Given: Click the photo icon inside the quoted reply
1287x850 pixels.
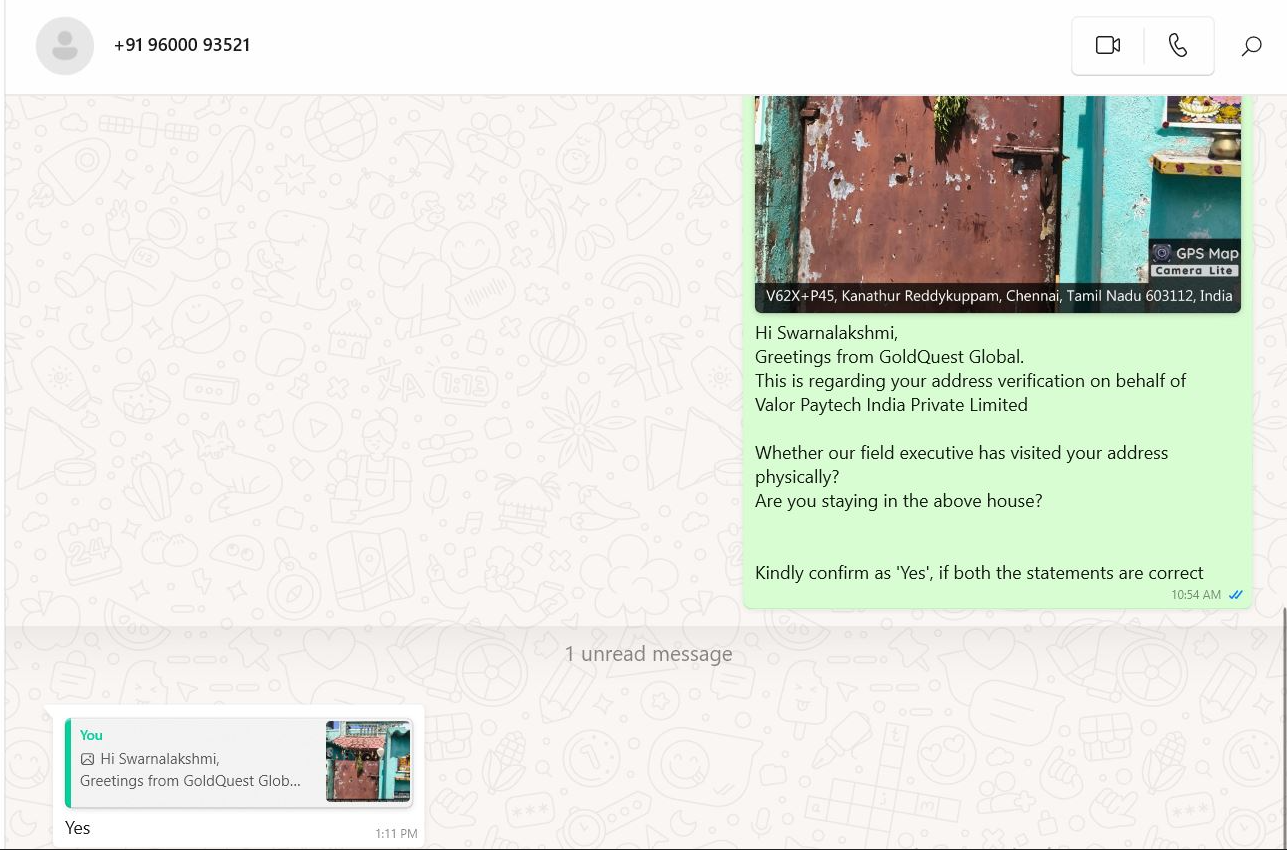Looking at the screenshot, I should point(87,759).
